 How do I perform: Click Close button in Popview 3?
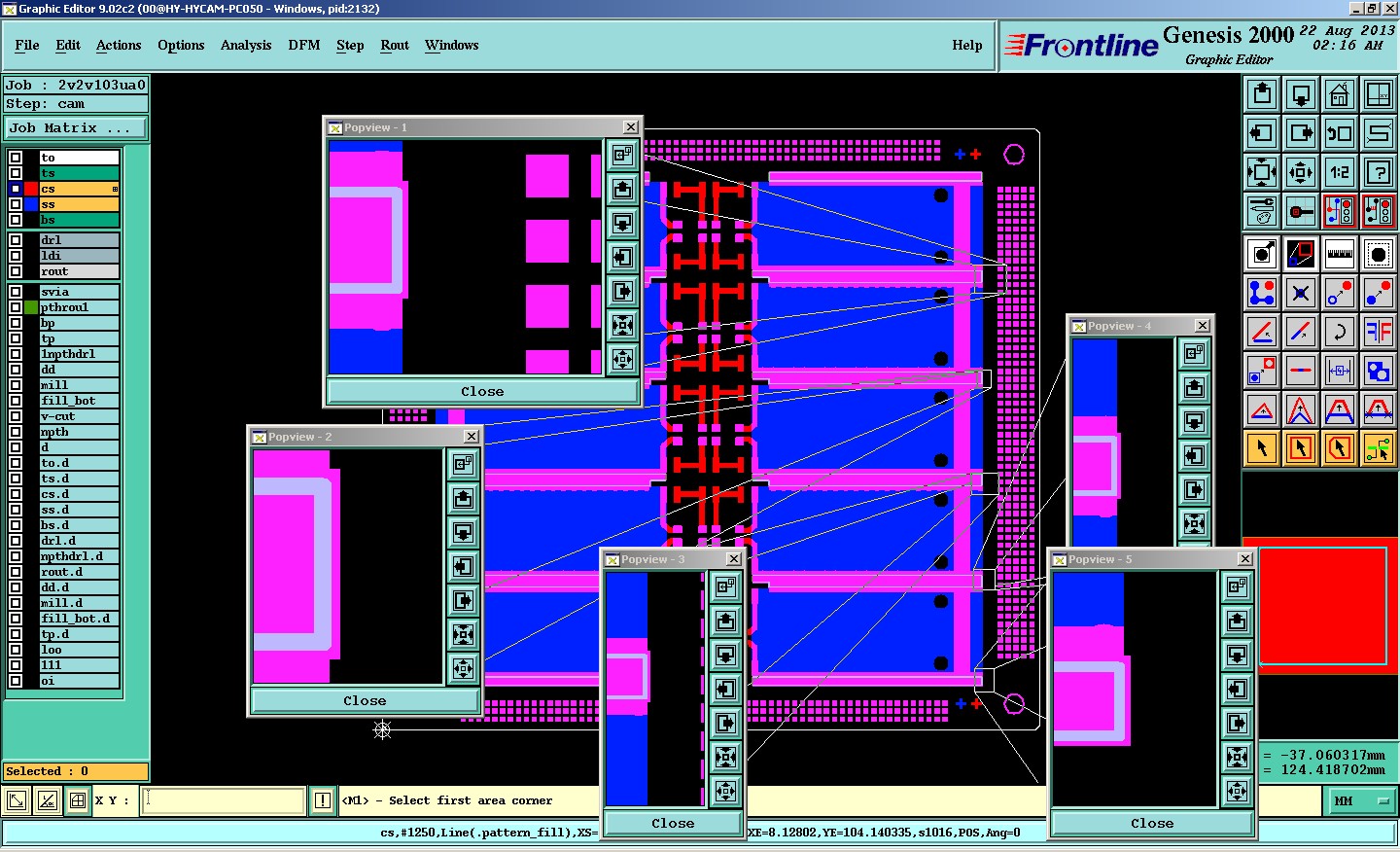coord(674,823)
